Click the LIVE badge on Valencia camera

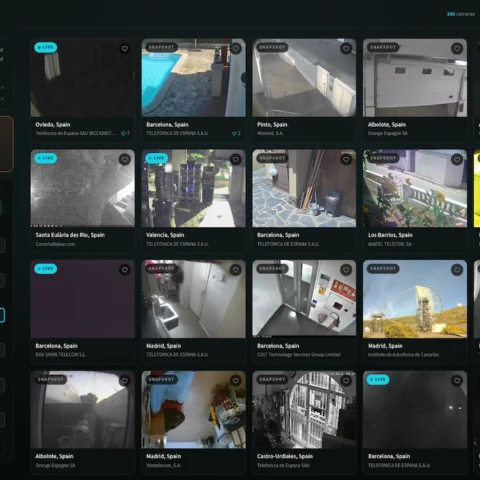156,158
